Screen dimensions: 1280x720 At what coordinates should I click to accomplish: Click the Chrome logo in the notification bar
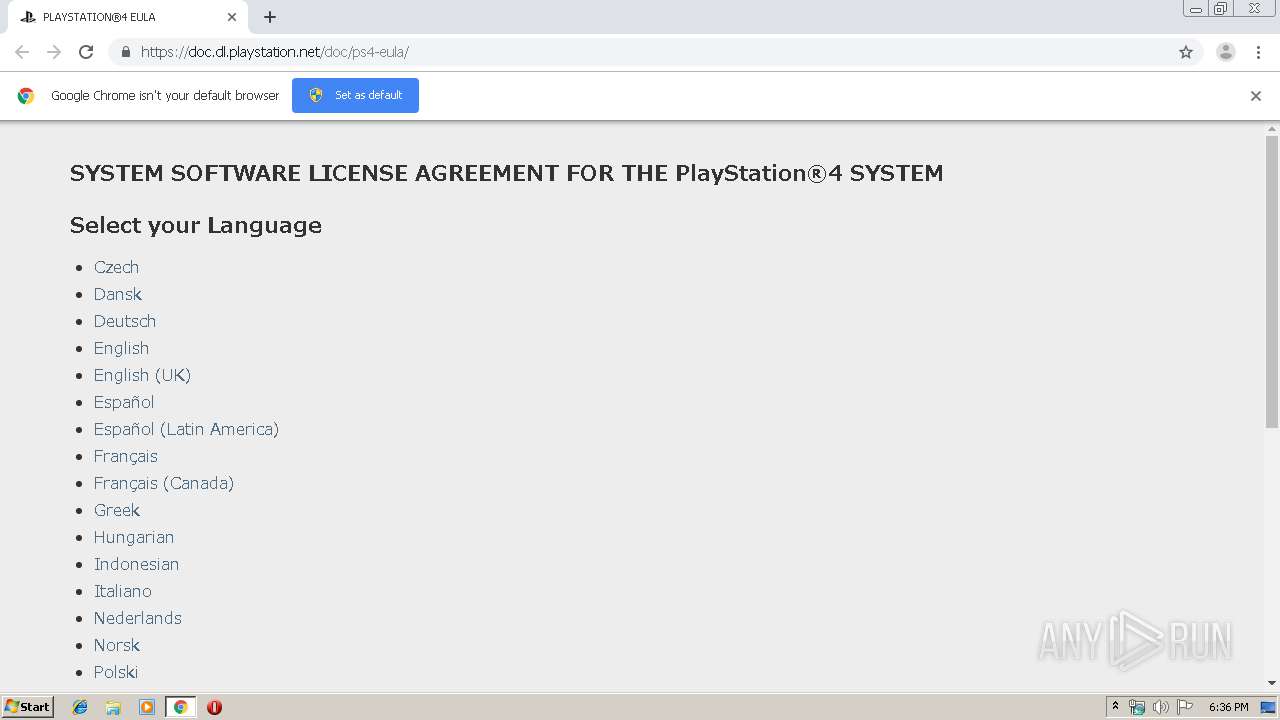26,96
